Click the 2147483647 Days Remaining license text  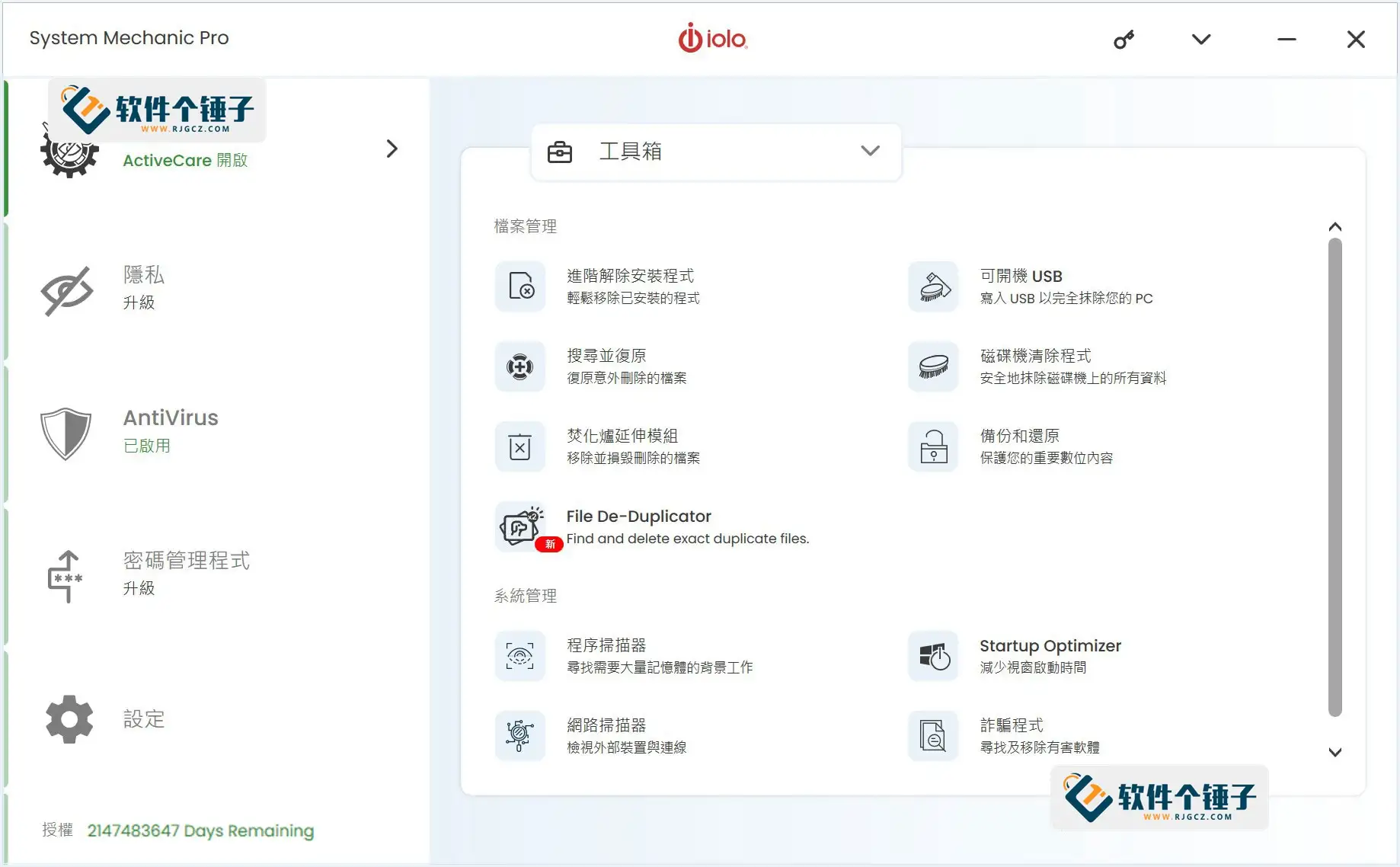tap(200, 830)
